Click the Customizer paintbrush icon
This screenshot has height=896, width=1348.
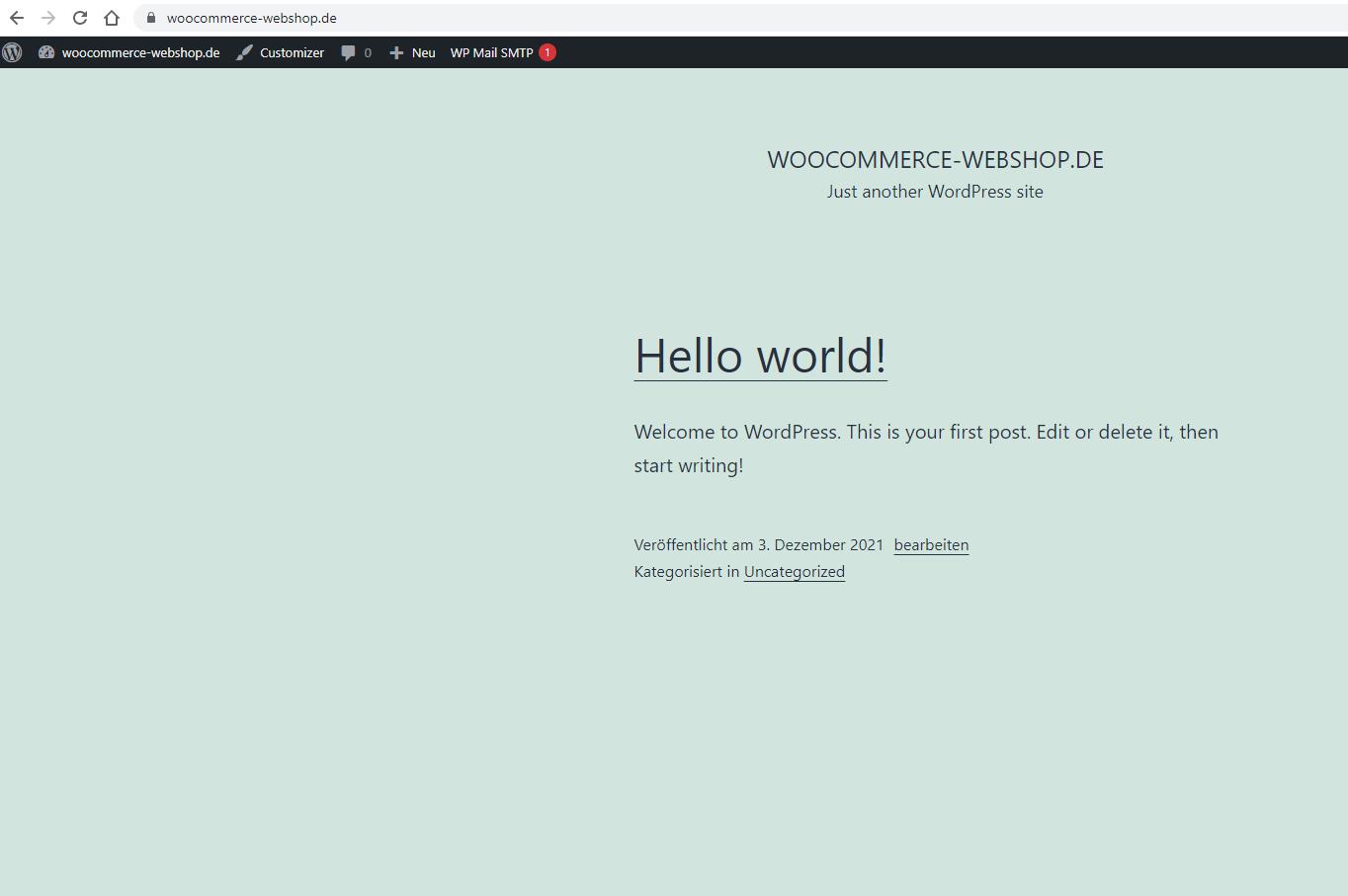click(x=244, y=52)
